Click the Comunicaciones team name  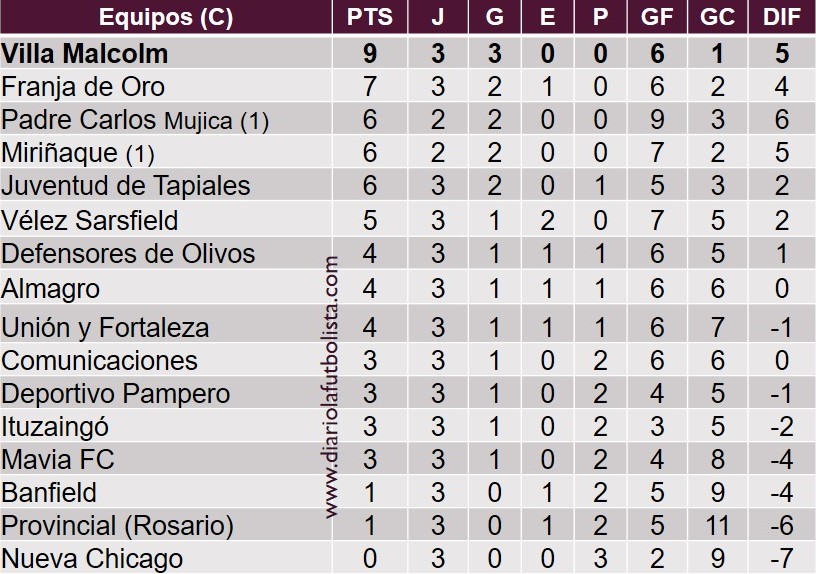point(100,360)
